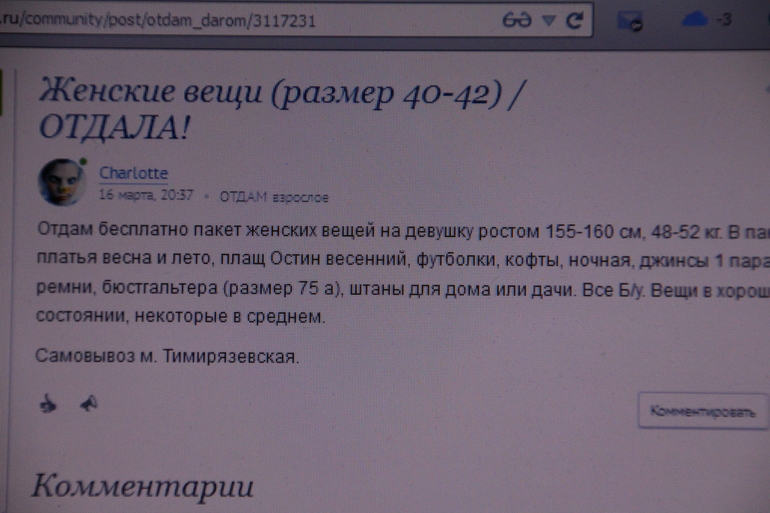The height and width of the screenshot is (513, 770).
Task: Click the blue cloud weather icon
Action: point(694,19)
